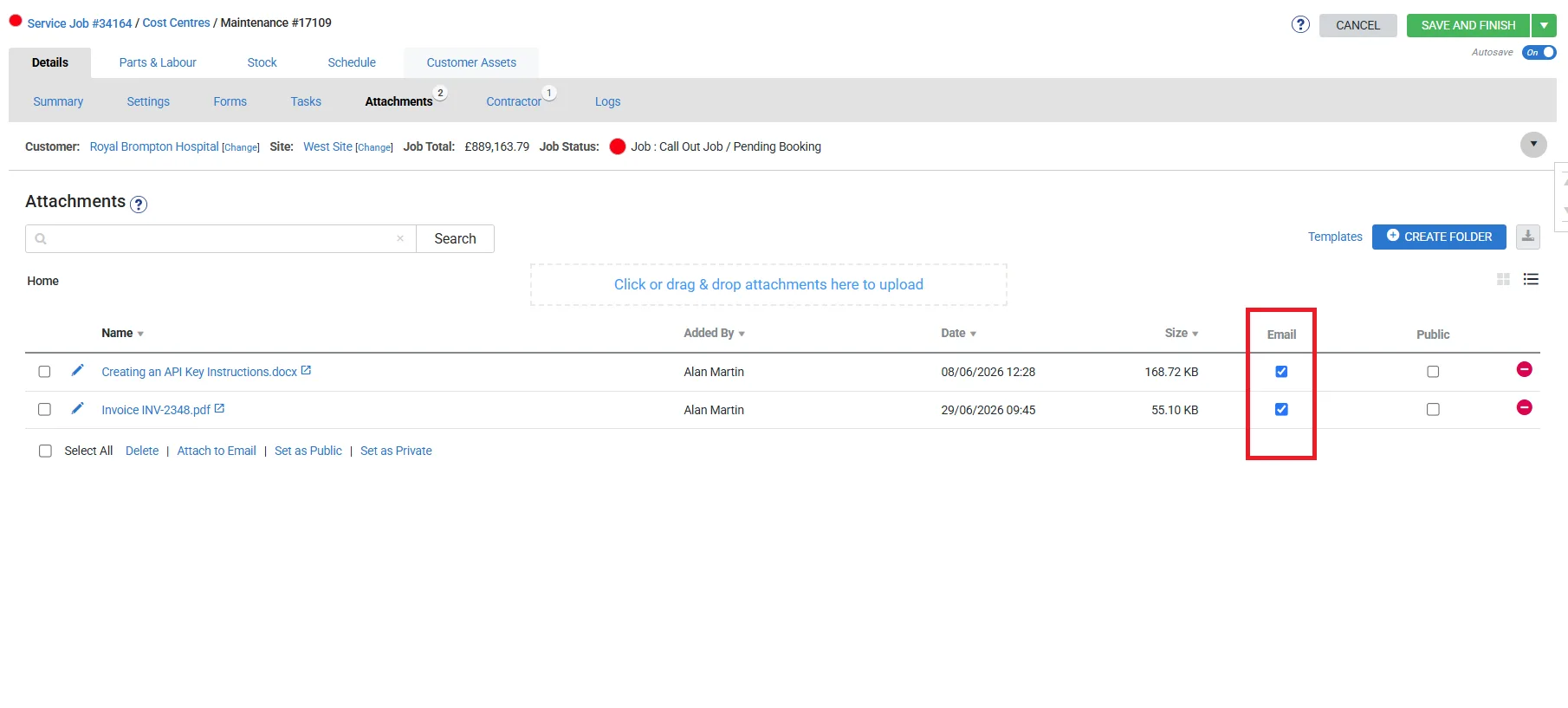Edit Creating an API Key Instructions pencil icon
This screenshot has height=708, width=1568.
[x=77, y=370]
